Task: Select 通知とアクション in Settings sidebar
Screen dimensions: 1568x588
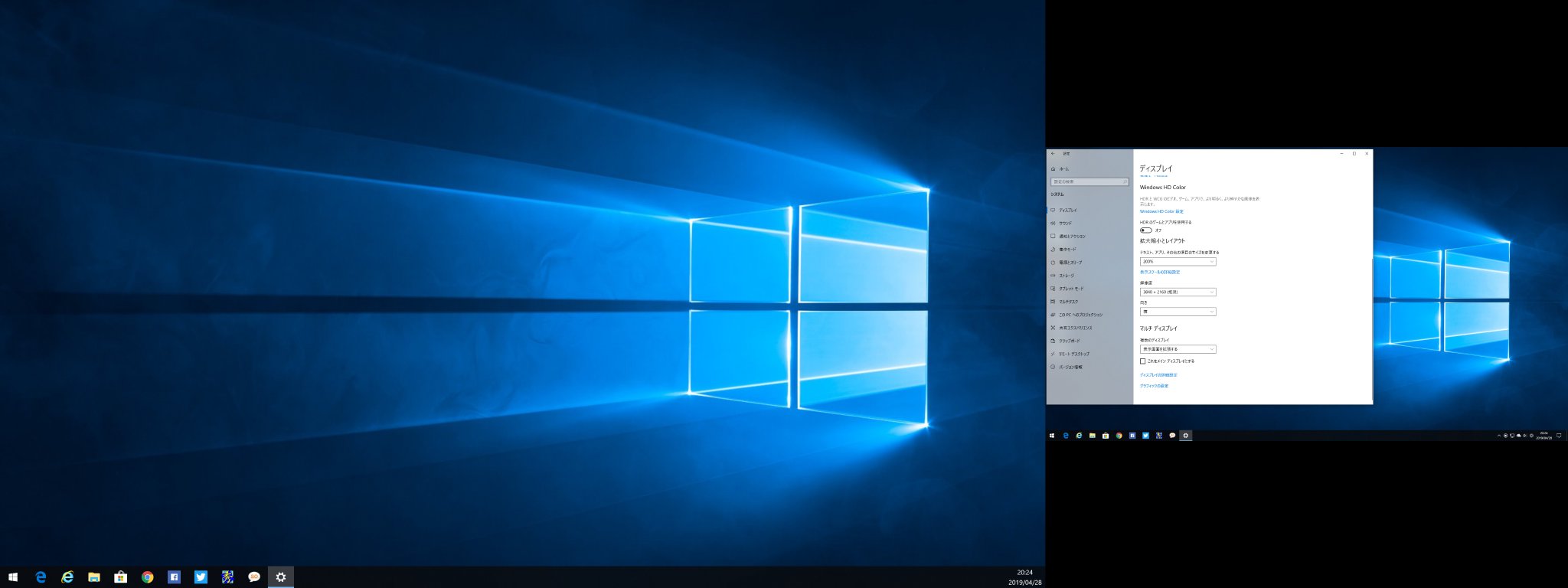Action: (1089, 236)
